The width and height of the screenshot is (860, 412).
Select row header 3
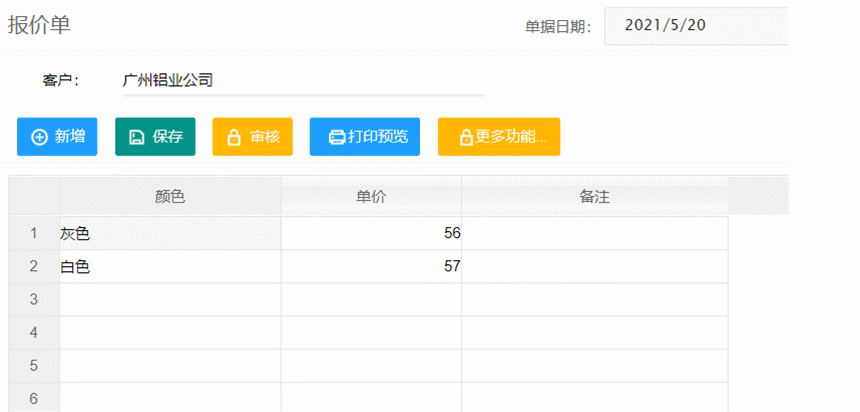pos(34,300)
